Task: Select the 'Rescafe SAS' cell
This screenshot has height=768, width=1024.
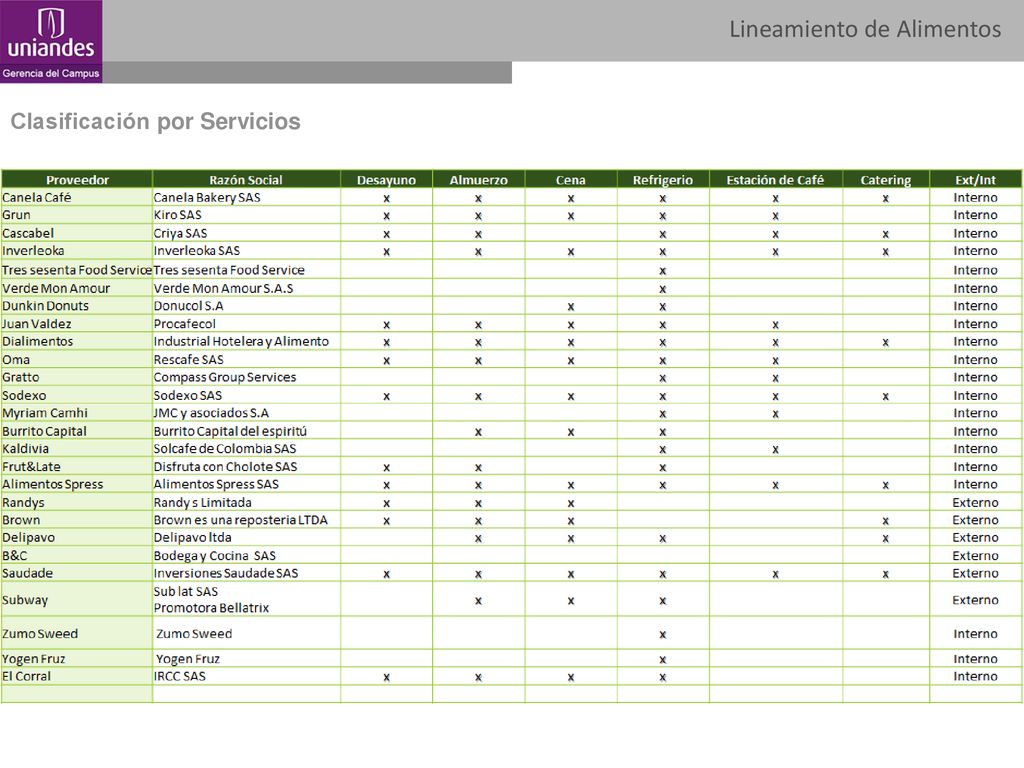Action: (246, 360)
